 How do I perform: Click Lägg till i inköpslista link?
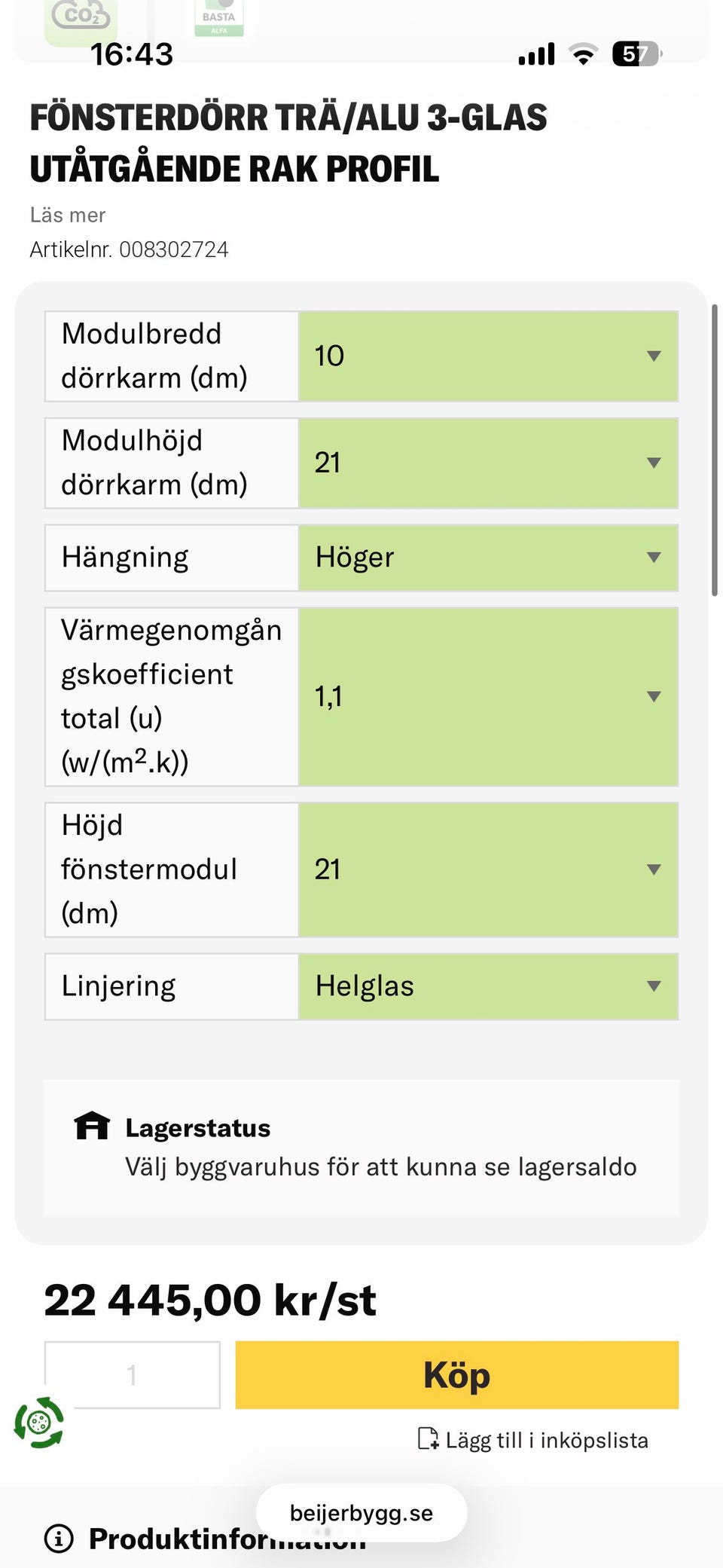546,1440
